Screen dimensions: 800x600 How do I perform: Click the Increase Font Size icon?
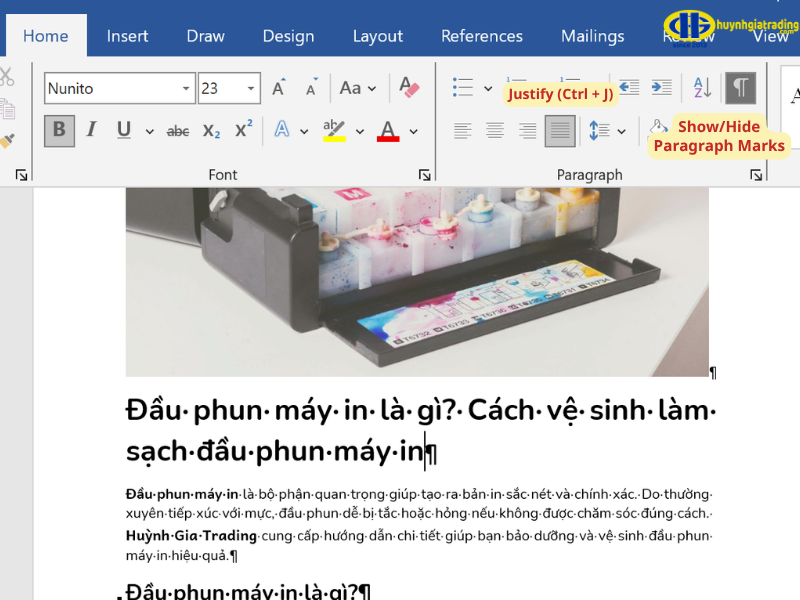point(277,88)
